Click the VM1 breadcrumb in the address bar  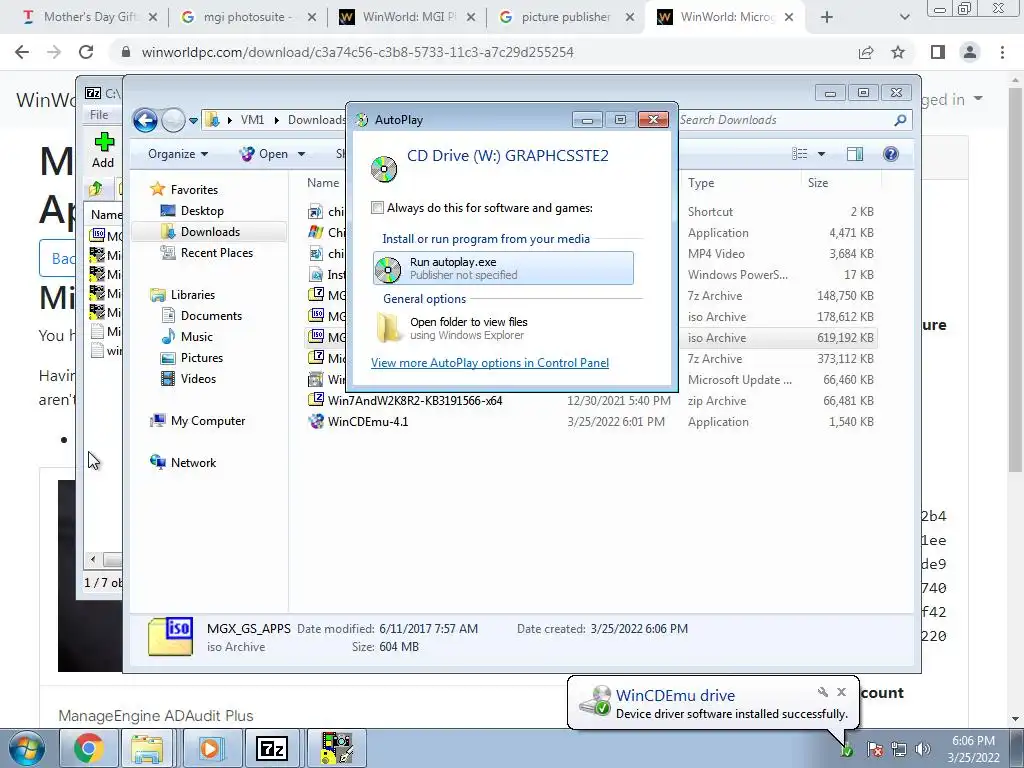[x=252, y=120]
